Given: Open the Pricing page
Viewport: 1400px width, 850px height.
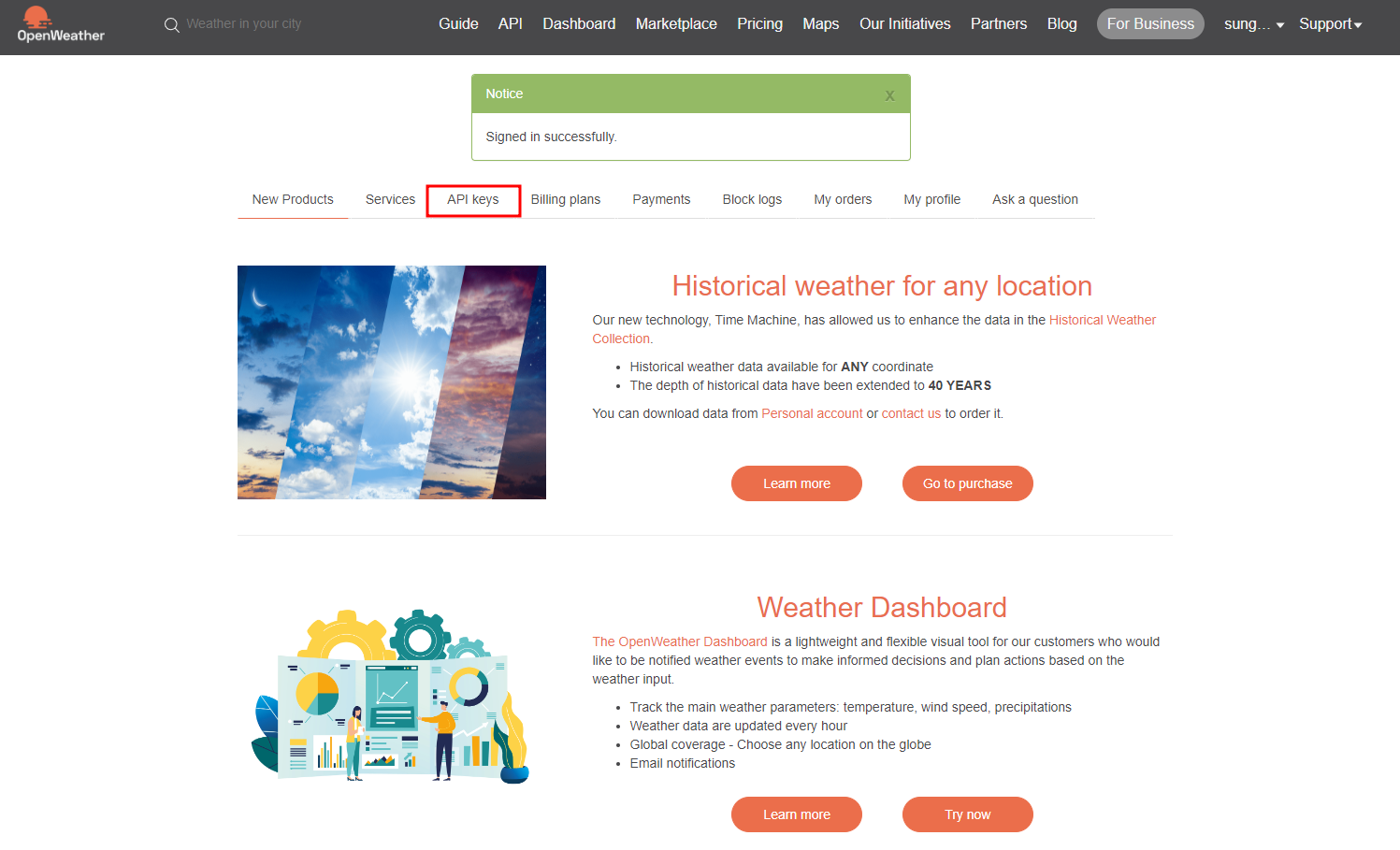Looking at the screenshot, I should click(759, 23).
